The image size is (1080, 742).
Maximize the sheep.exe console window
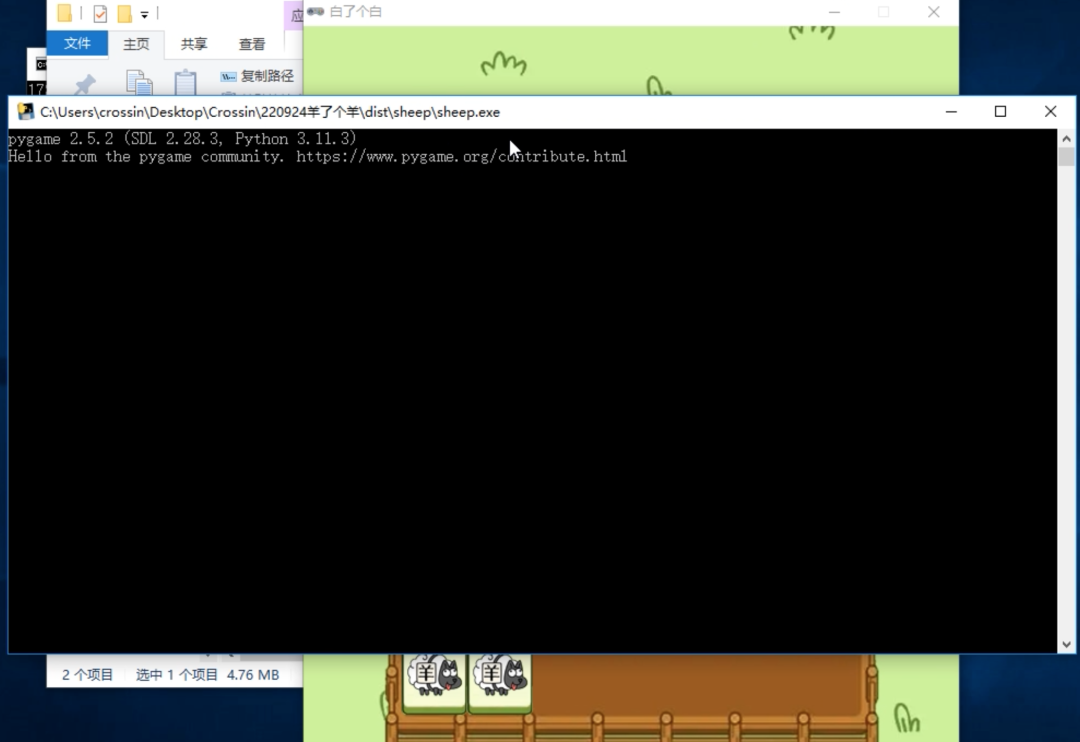point(1001,112)
